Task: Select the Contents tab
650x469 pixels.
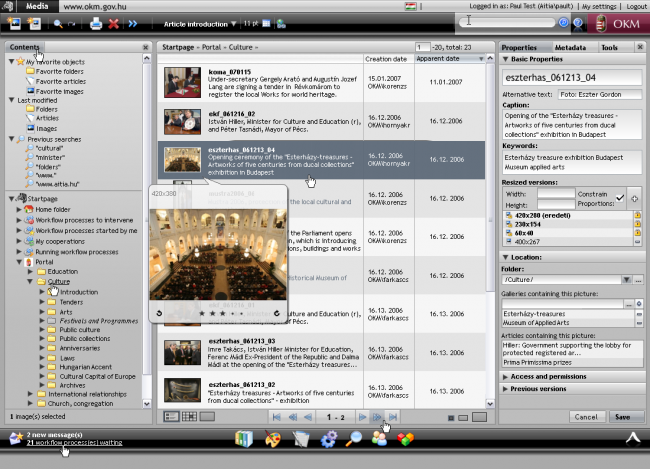Action: [24, 47]
